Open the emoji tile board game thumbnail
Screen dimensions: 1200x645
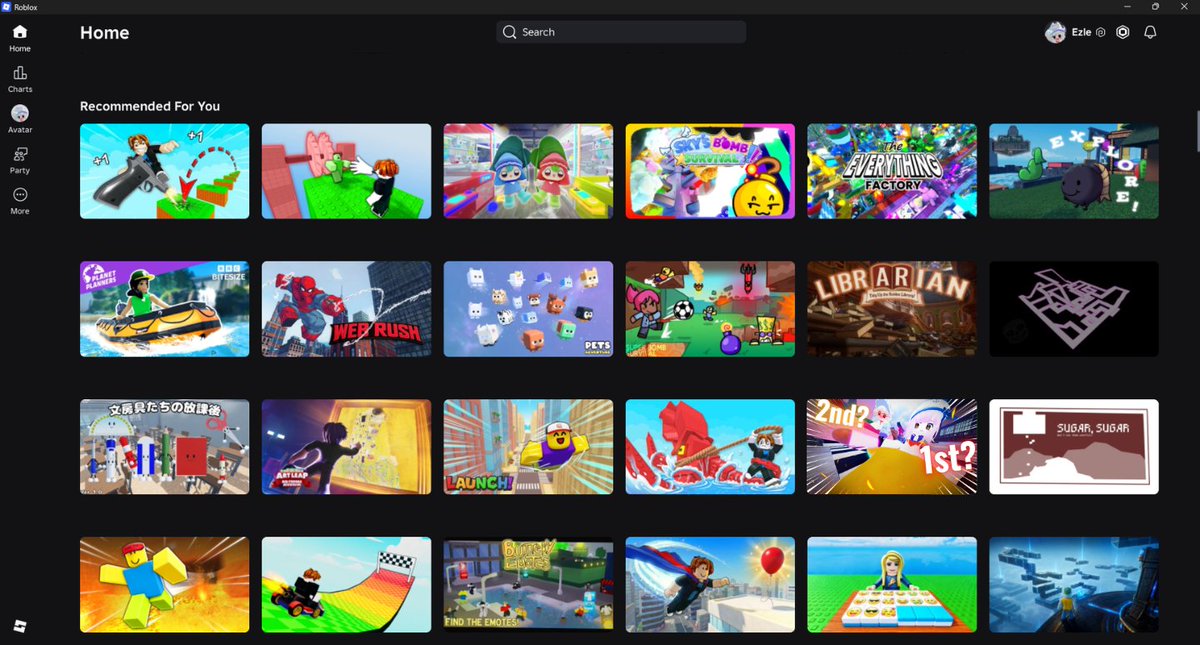tap(892, 585)
